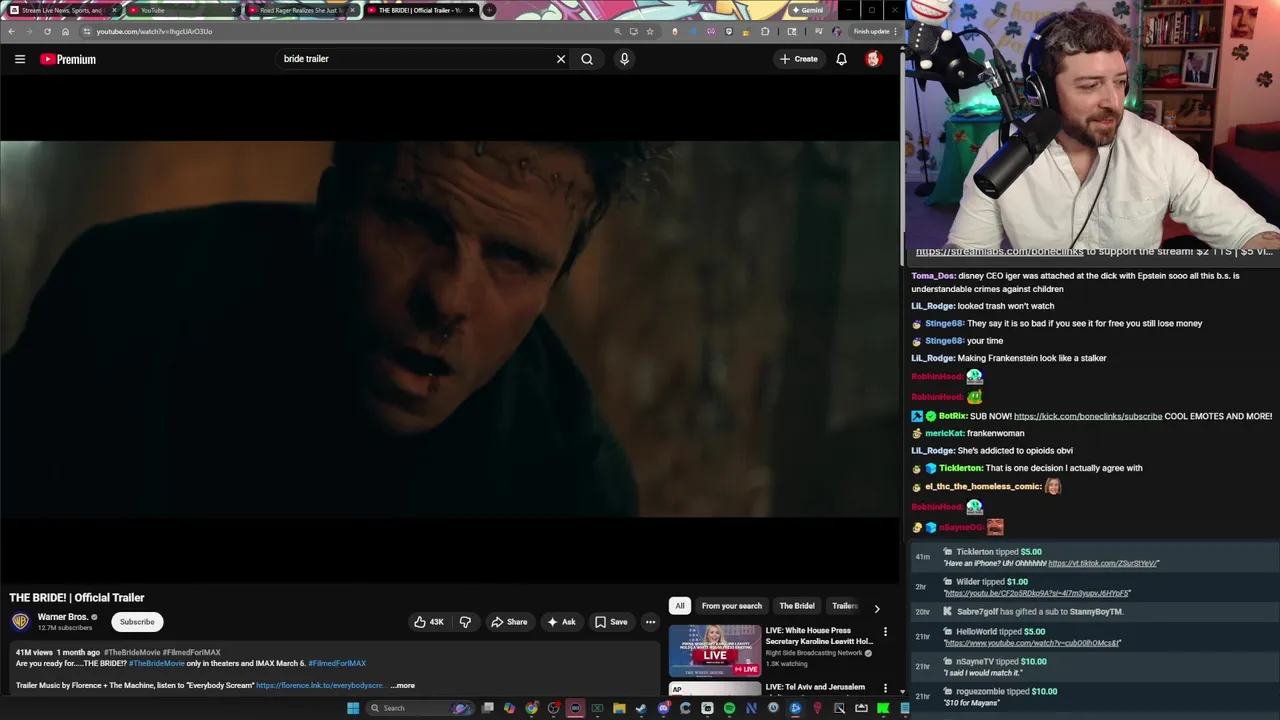Switch to the 'Road Rager Realizes' tab
This screenshot has height=720, width=1280.
pos(300,10)
